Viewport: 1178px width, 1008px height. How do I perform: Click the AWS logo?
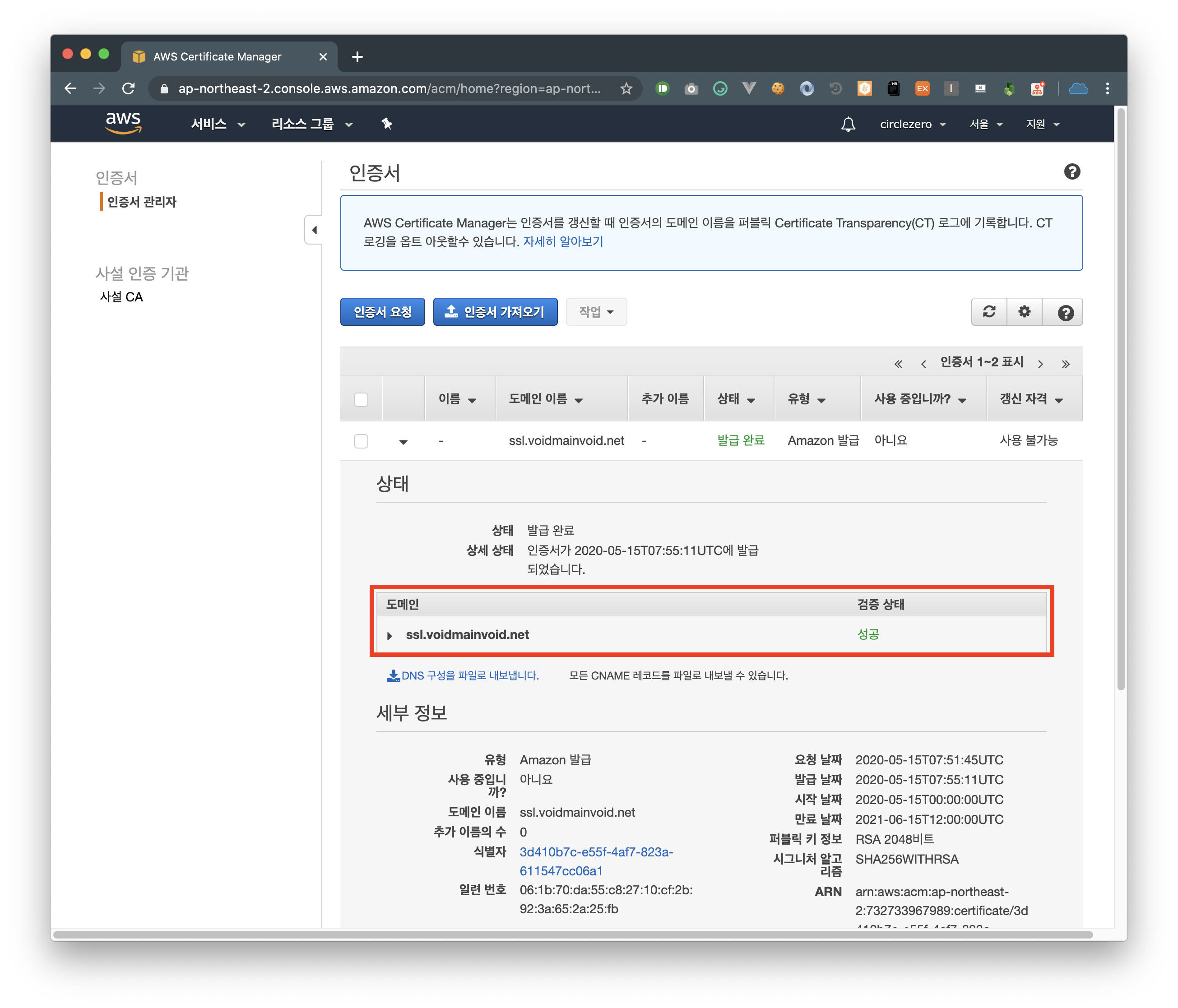(123, 123)
